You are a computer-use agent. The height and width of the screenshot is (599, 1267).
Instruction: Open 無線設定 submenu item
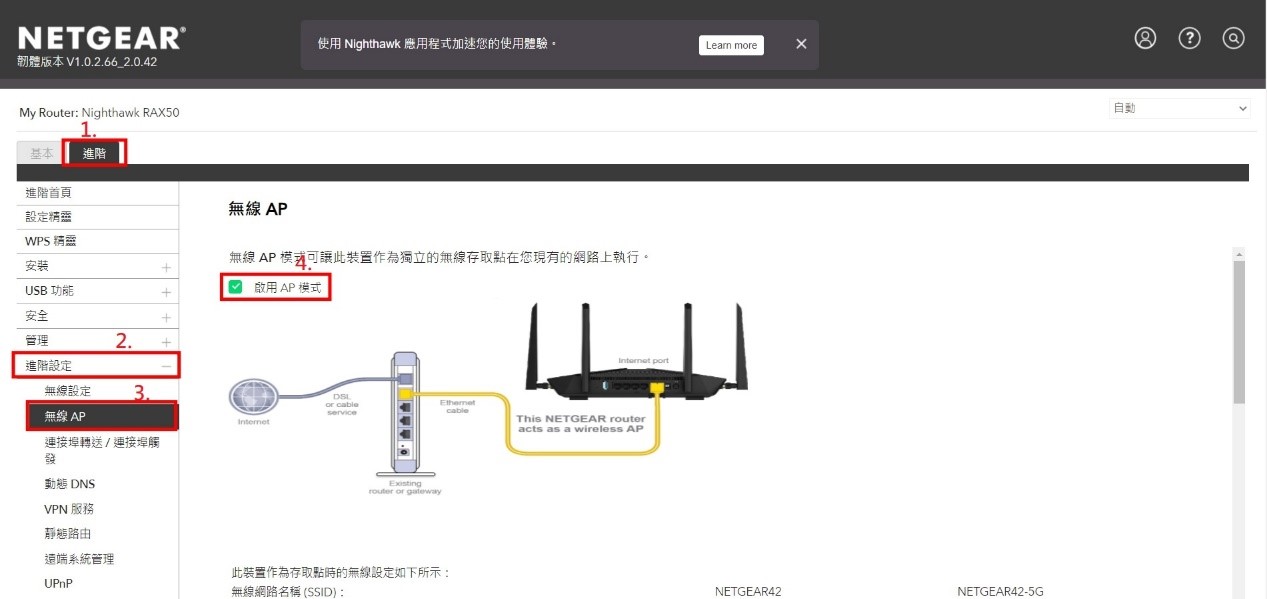click(x=68, y=391)
